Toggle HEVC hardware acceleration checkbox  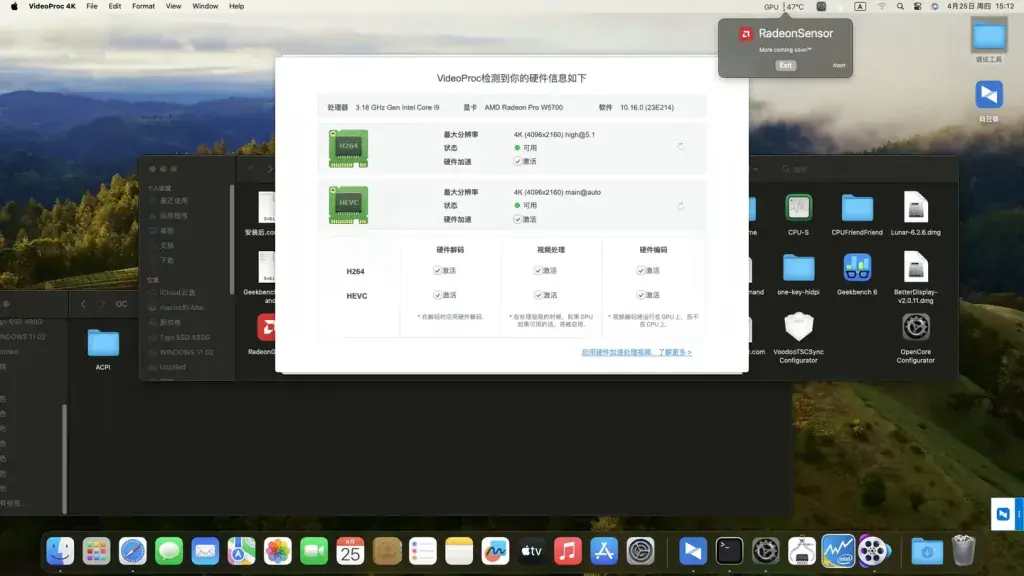517,219
